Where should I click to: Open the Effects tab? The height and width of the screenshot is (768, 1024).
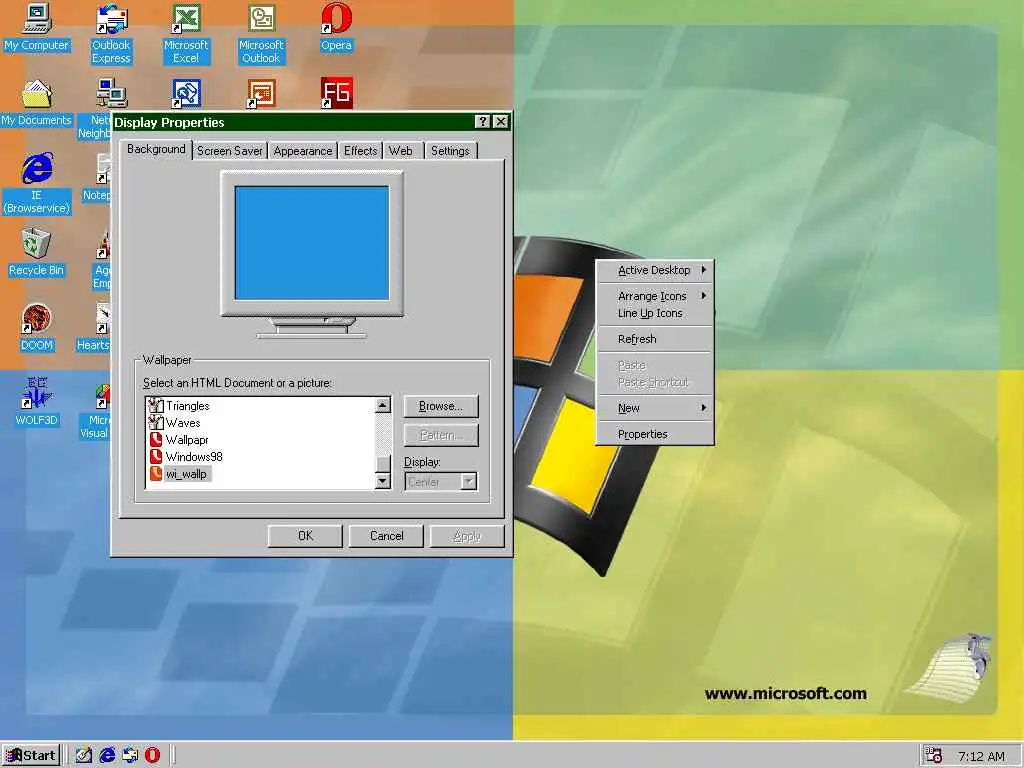[x=360, y=151]
